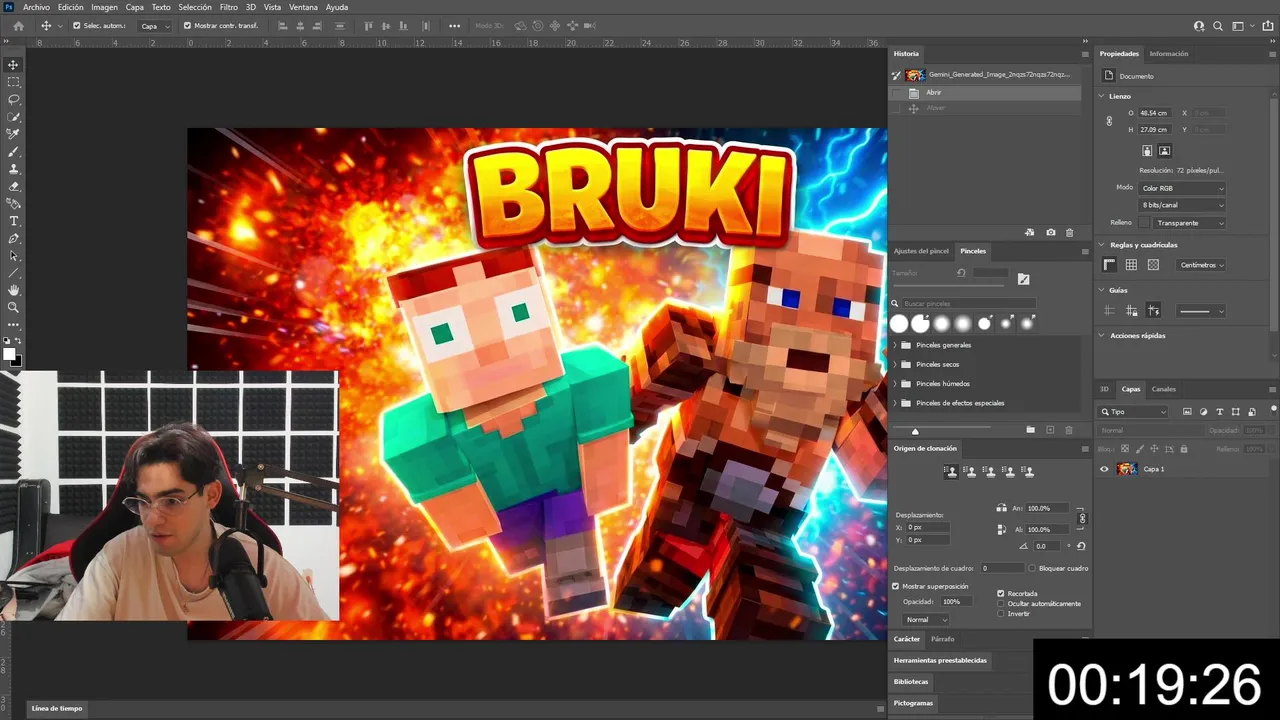Uncheck the Recortada checkbox

(1001, 593)
